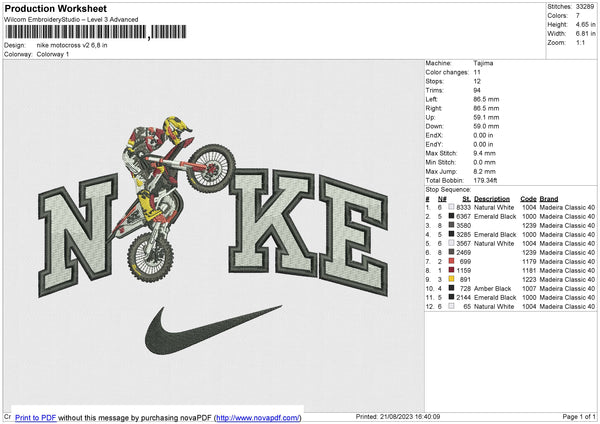Click the N# column header
Screen dimensions: 600x424
[x=442, y=199]
